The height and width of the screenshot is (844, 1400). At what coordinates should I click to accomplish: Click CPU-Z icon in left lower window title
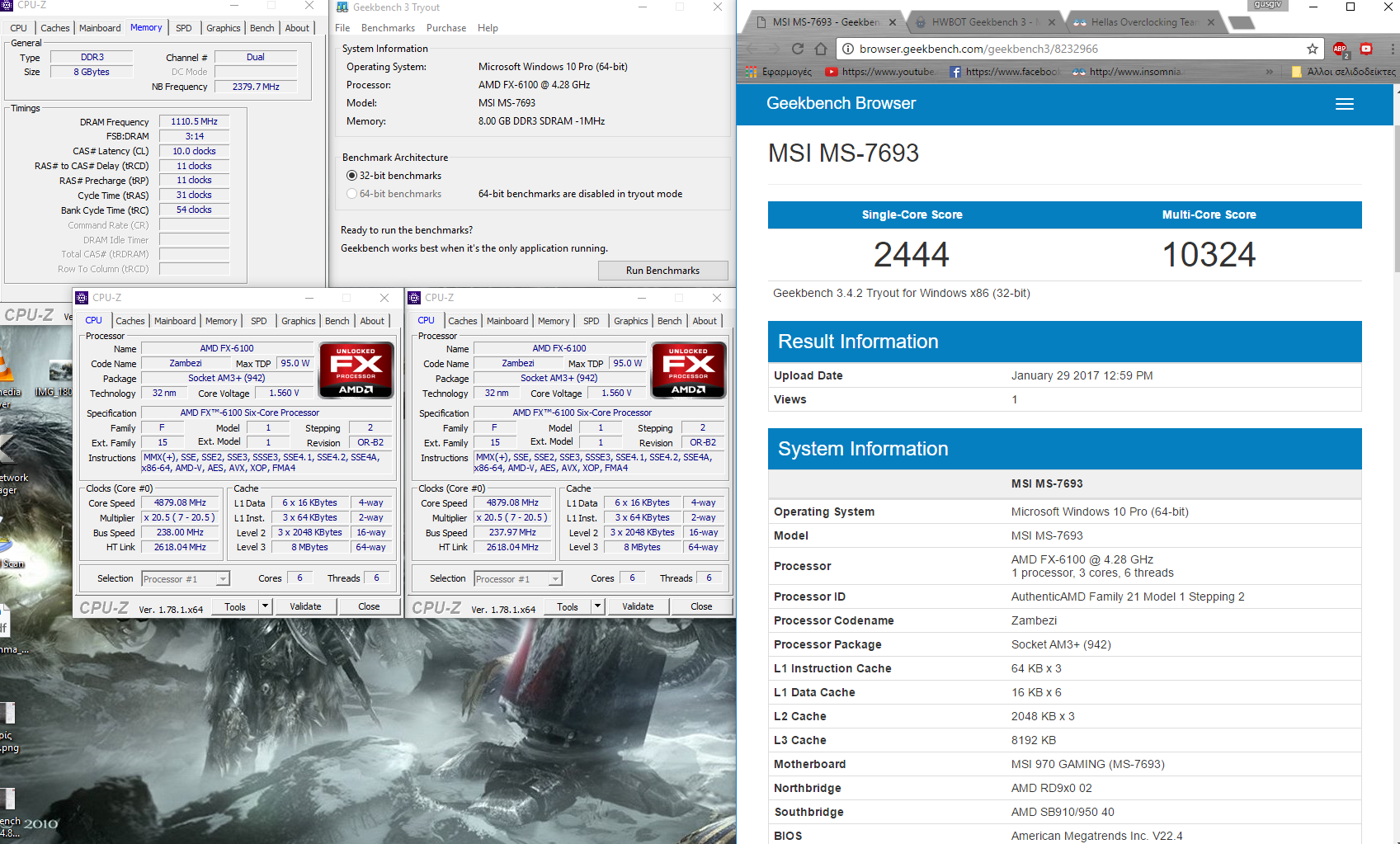click(x=82, y=298)
